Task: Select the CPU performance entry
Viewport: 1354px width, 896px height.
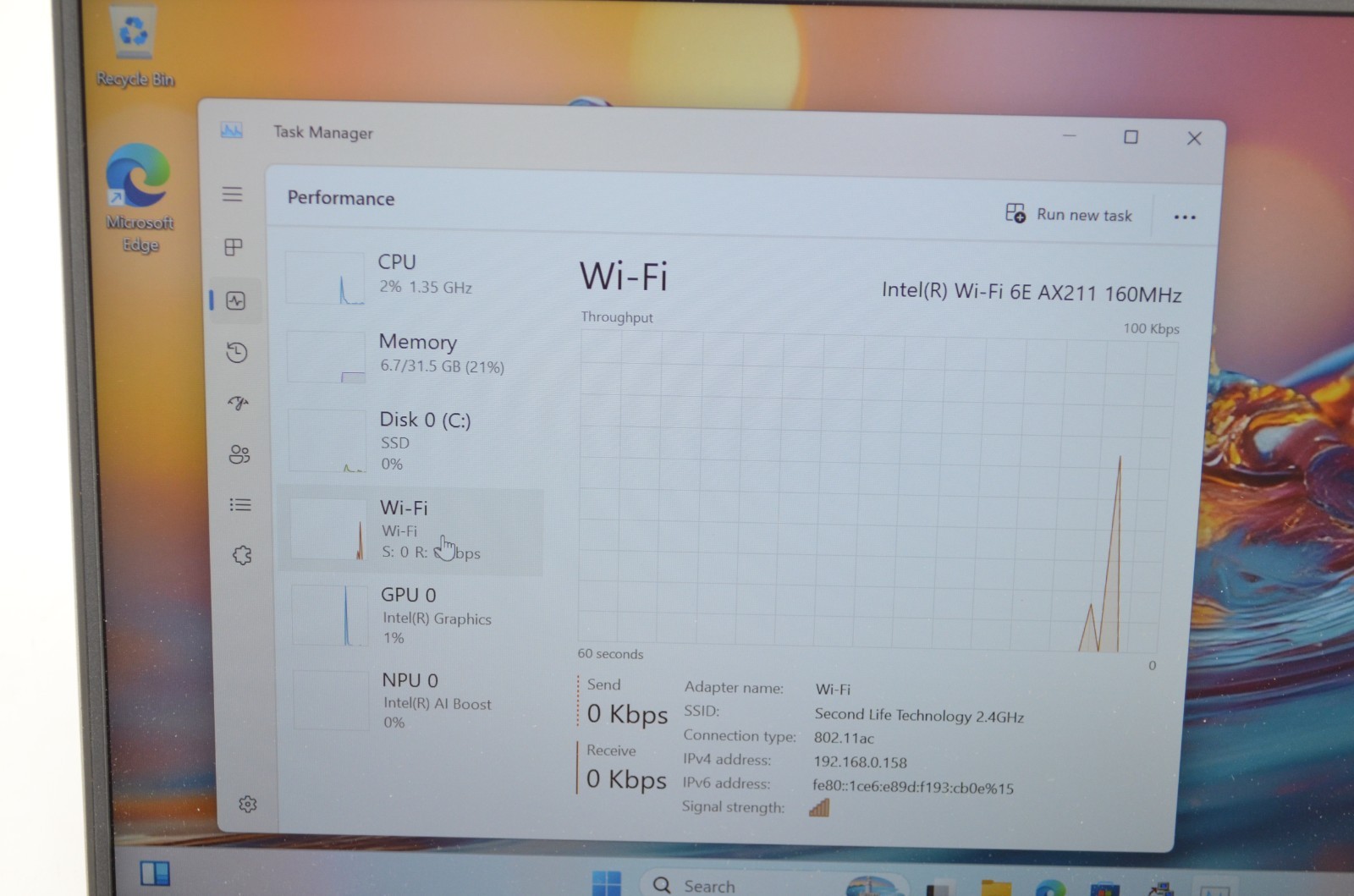Action: point(412,276)
